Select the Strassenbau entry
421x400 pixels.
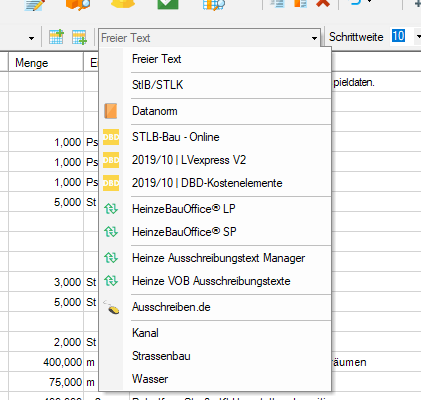215,356
